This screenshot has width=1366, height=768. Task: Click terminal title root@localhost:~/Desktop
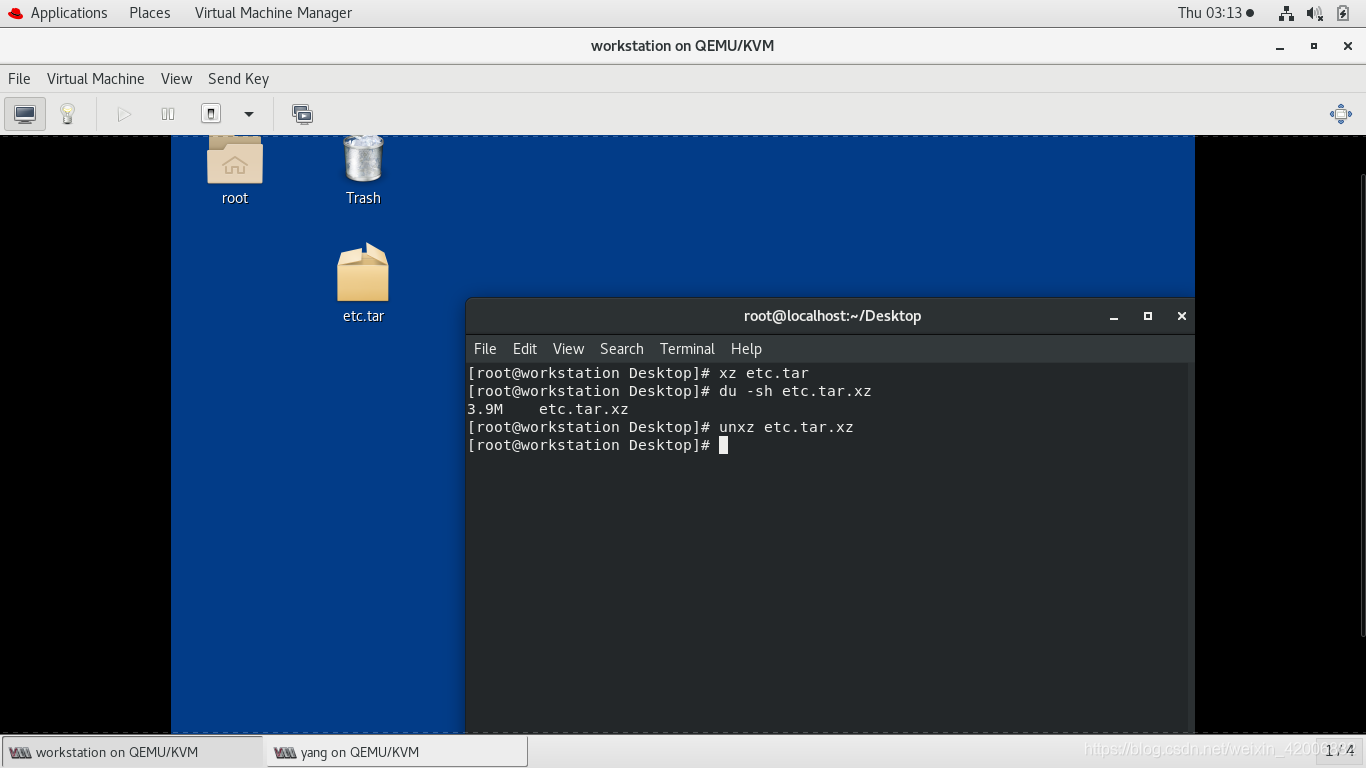coord(832,316)
